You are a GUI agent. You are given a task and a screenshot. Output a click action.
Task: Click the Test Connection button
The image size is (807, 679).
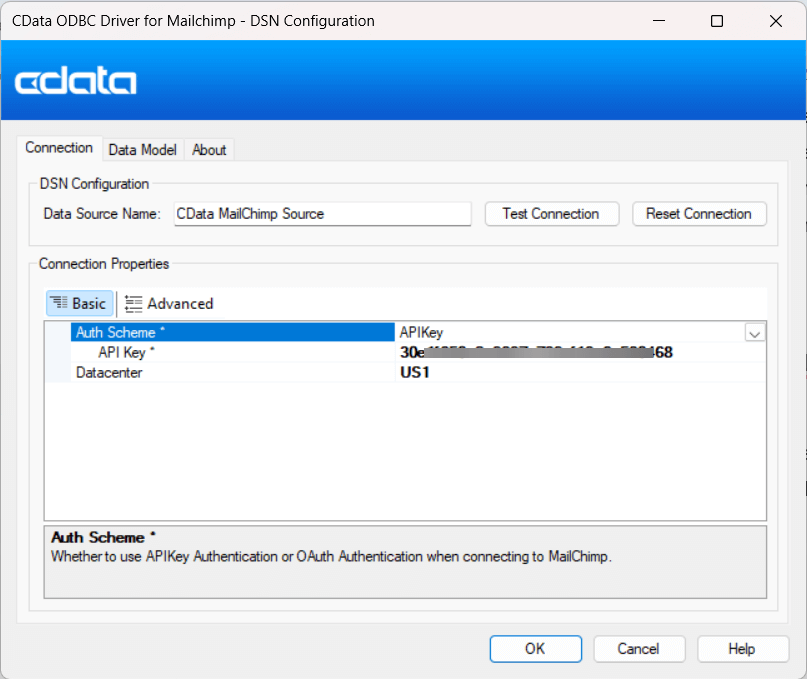pos(551,214)
